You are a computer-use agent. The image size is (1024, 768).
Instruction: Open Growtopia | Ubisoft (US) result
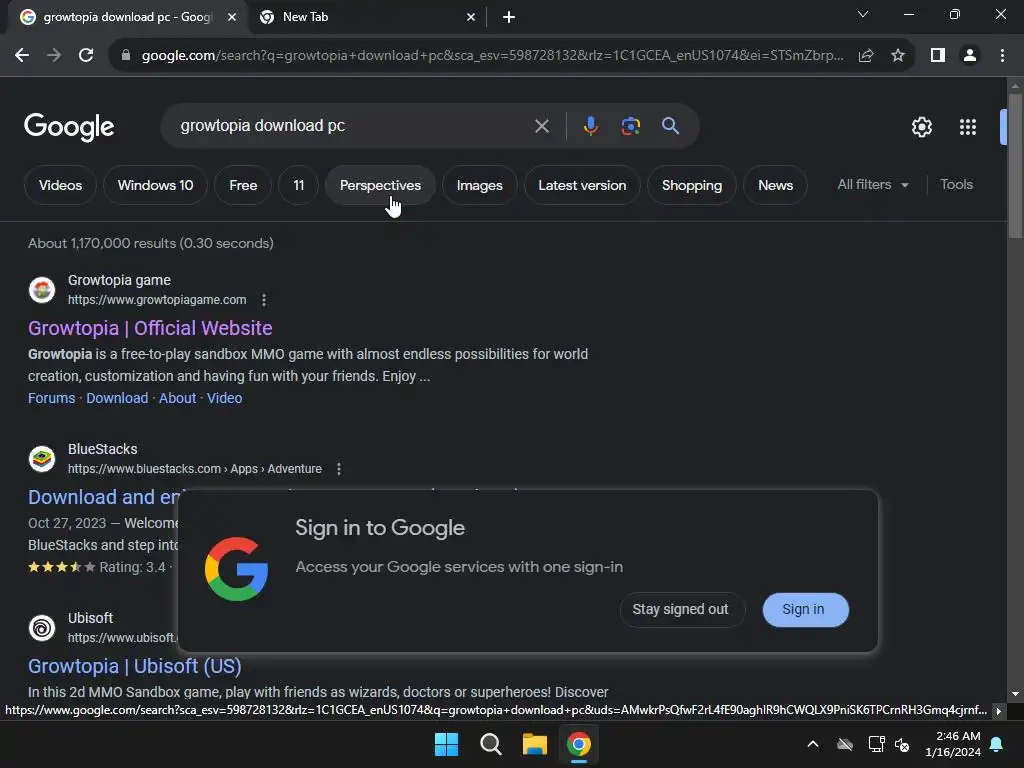[135, 666]
